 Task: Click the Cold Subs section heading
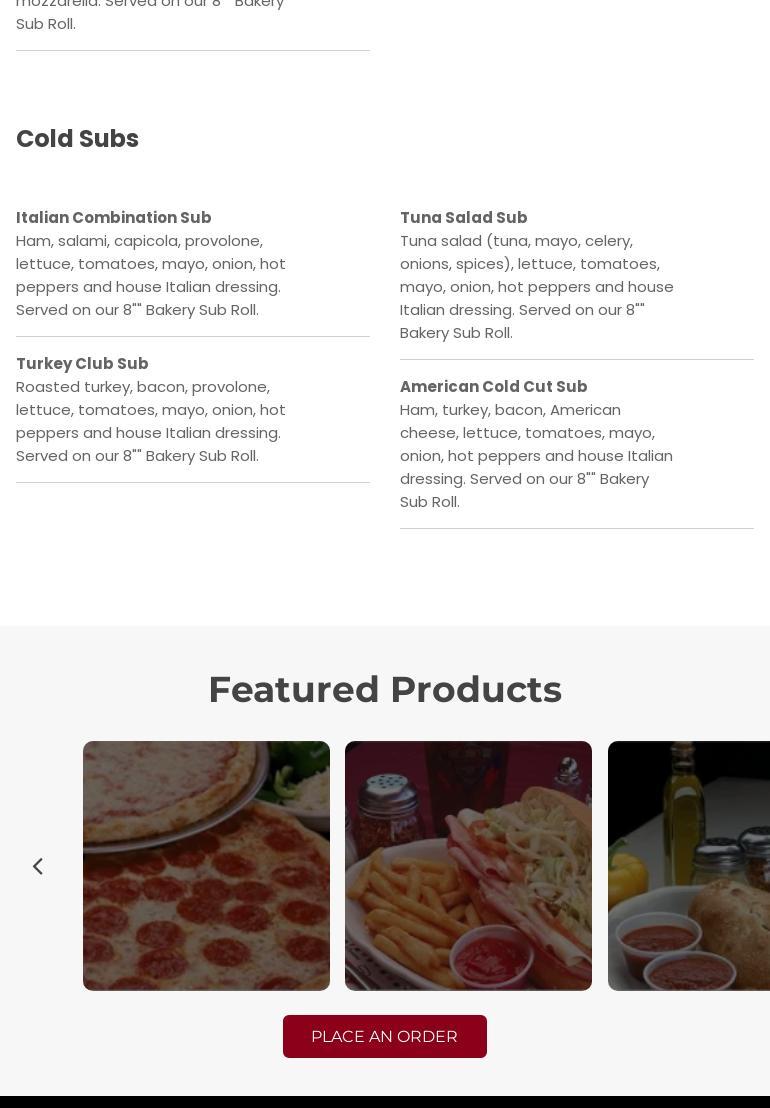tap(77, 138)
